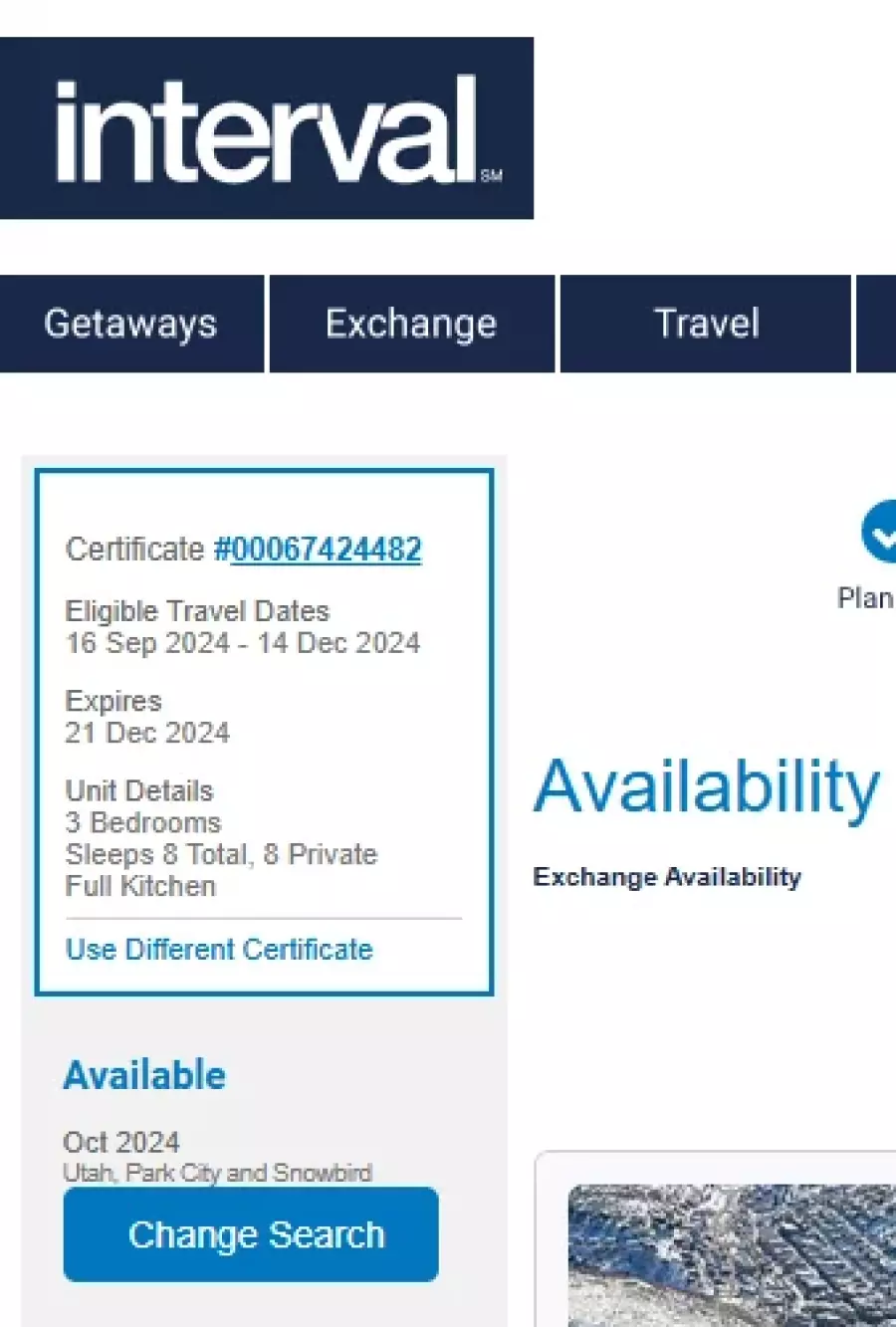Click the Oct 2024 search criterion
This screenshot has width=896, height=1327.
[121, 1142]
